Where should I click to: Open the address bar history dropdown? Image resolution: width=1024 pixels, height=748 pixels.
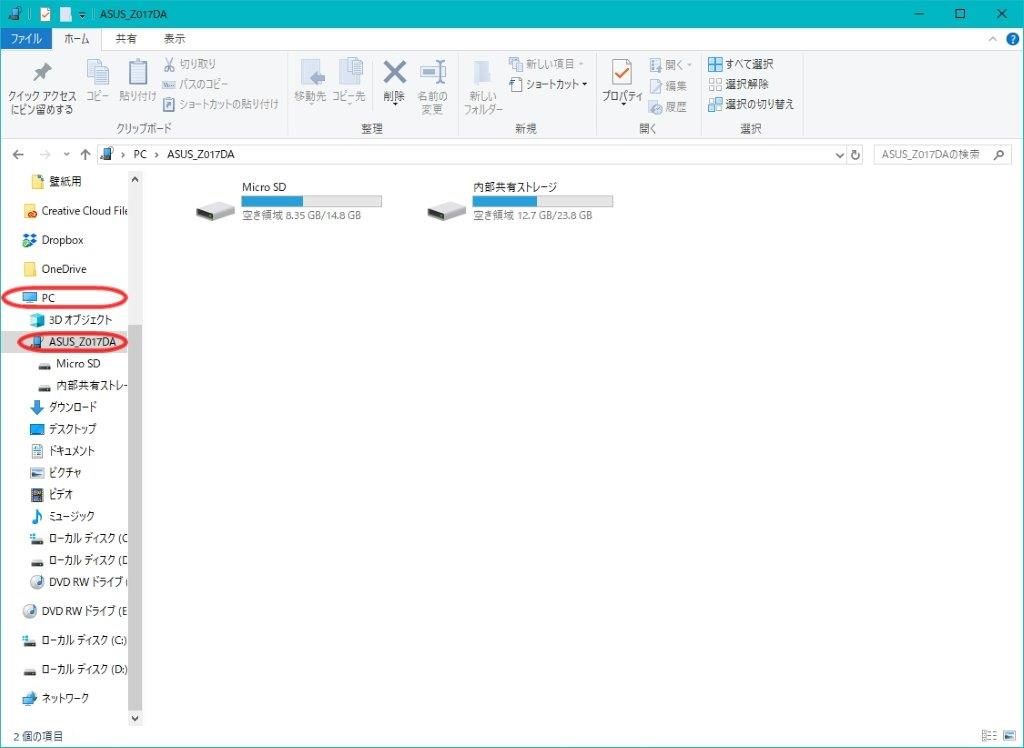[x=839, y=155]
